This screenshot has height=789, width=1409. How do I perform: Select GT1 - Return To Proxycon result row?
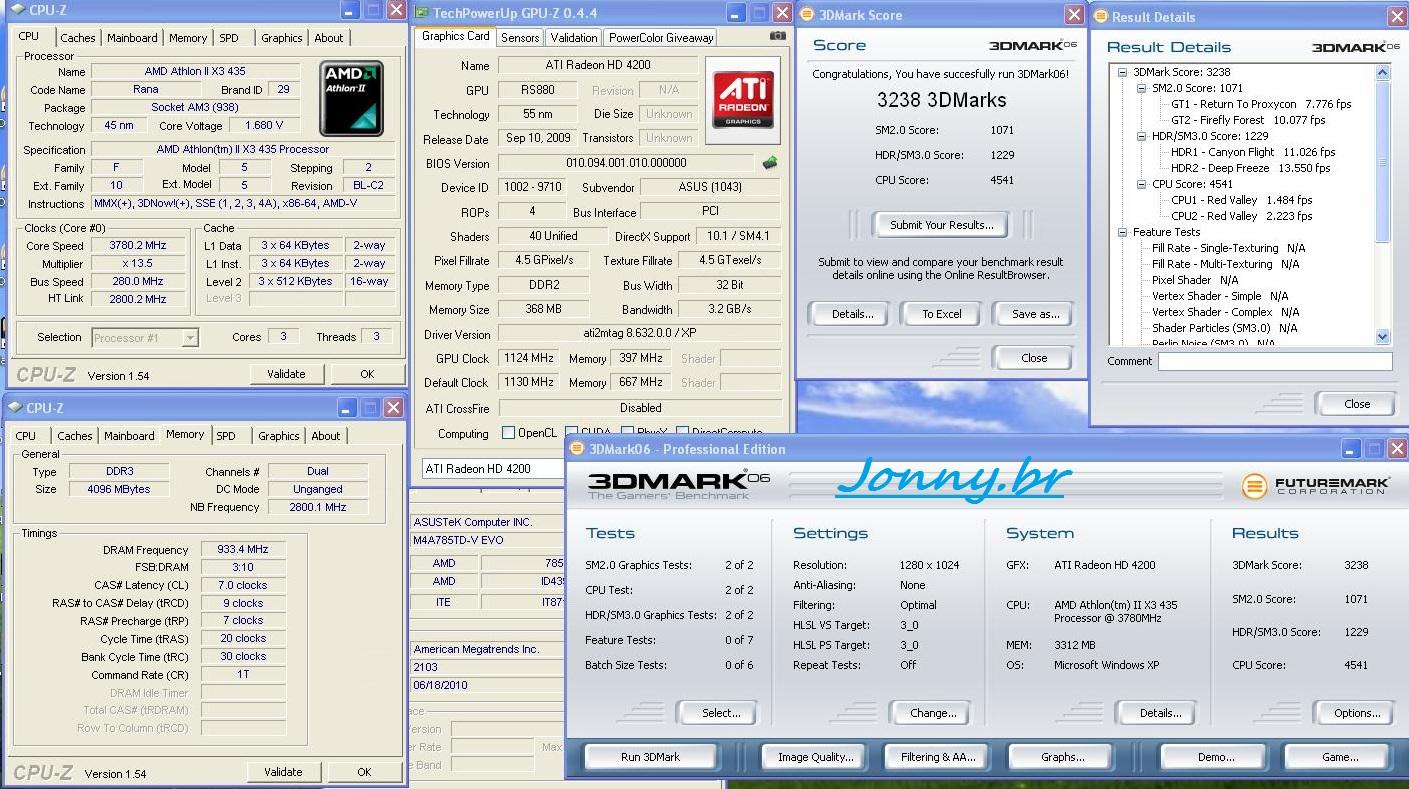pyautogui.click(x=1261, y=104)
